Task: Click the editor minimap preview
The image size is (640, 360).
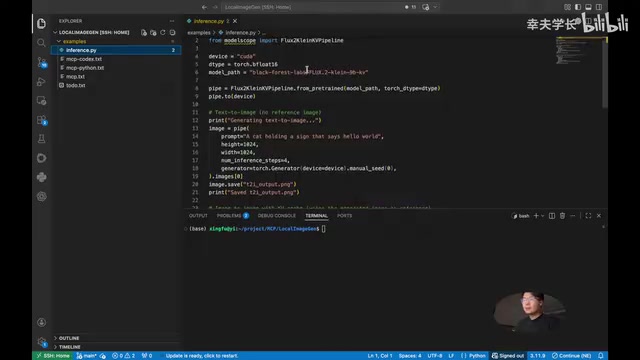Action: (x=579, y=51)
